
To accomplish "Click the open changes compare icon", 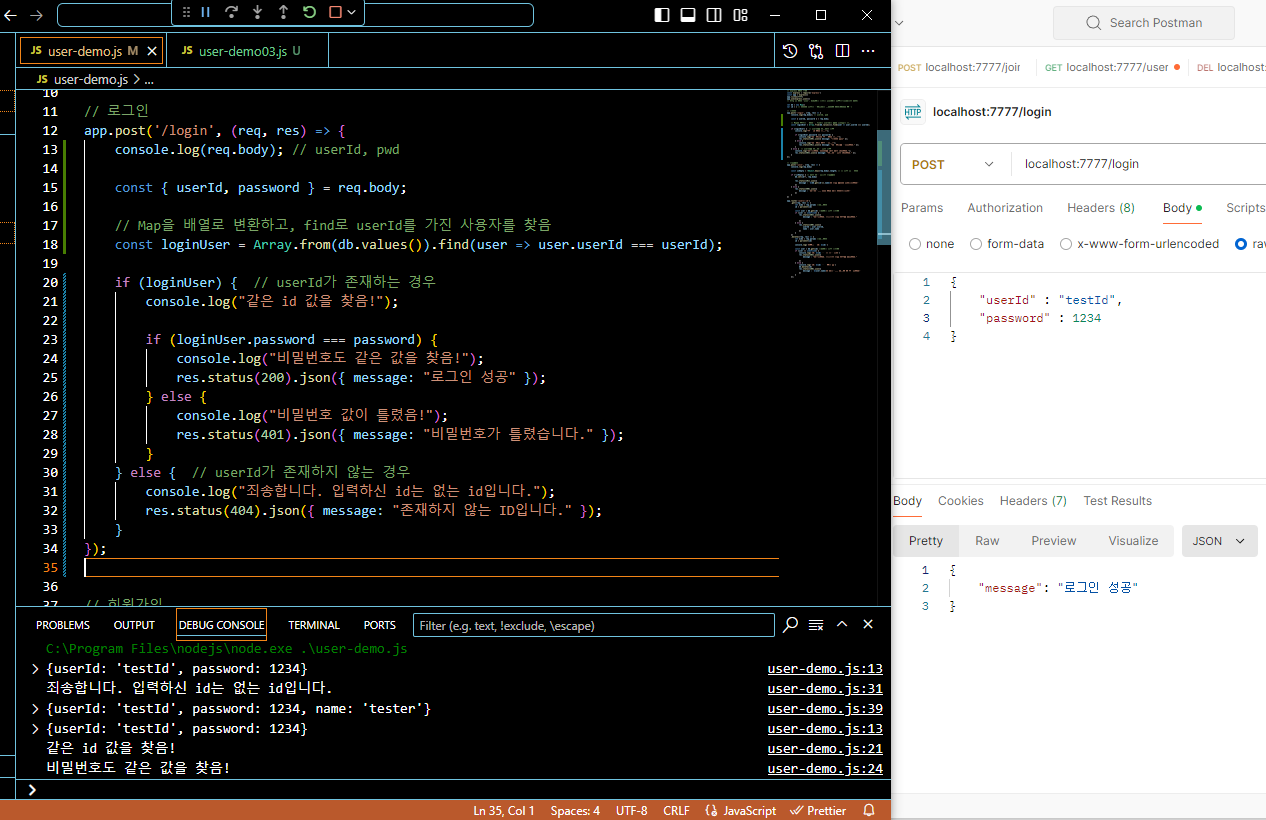I will (816, 51).
